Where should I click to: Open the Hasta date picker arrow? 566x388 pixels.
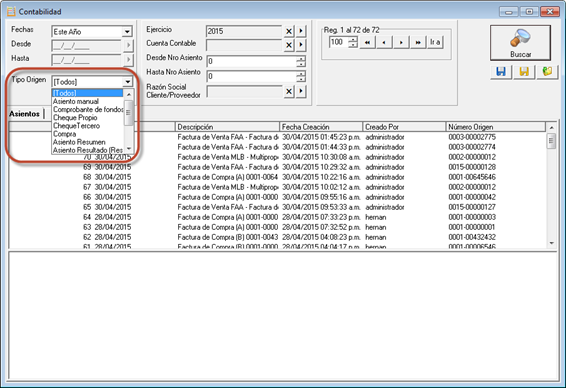click(x=128, y=60)
